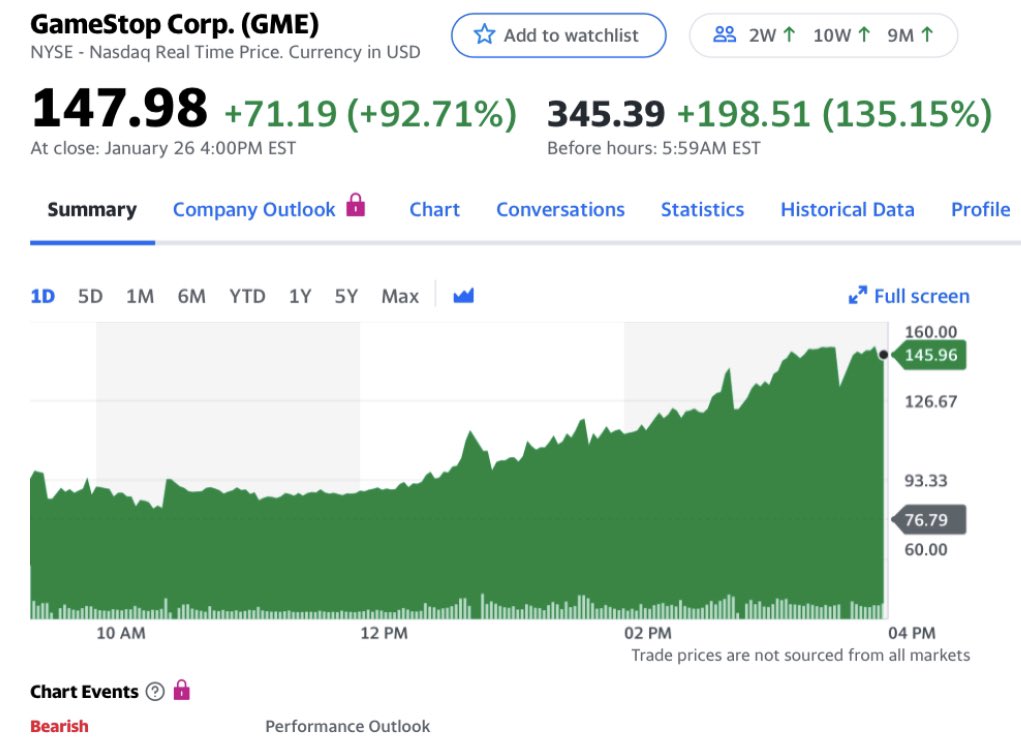Click the 145.96 current price label
Viewport: 1021px width, 738px height.
point(929,355)
